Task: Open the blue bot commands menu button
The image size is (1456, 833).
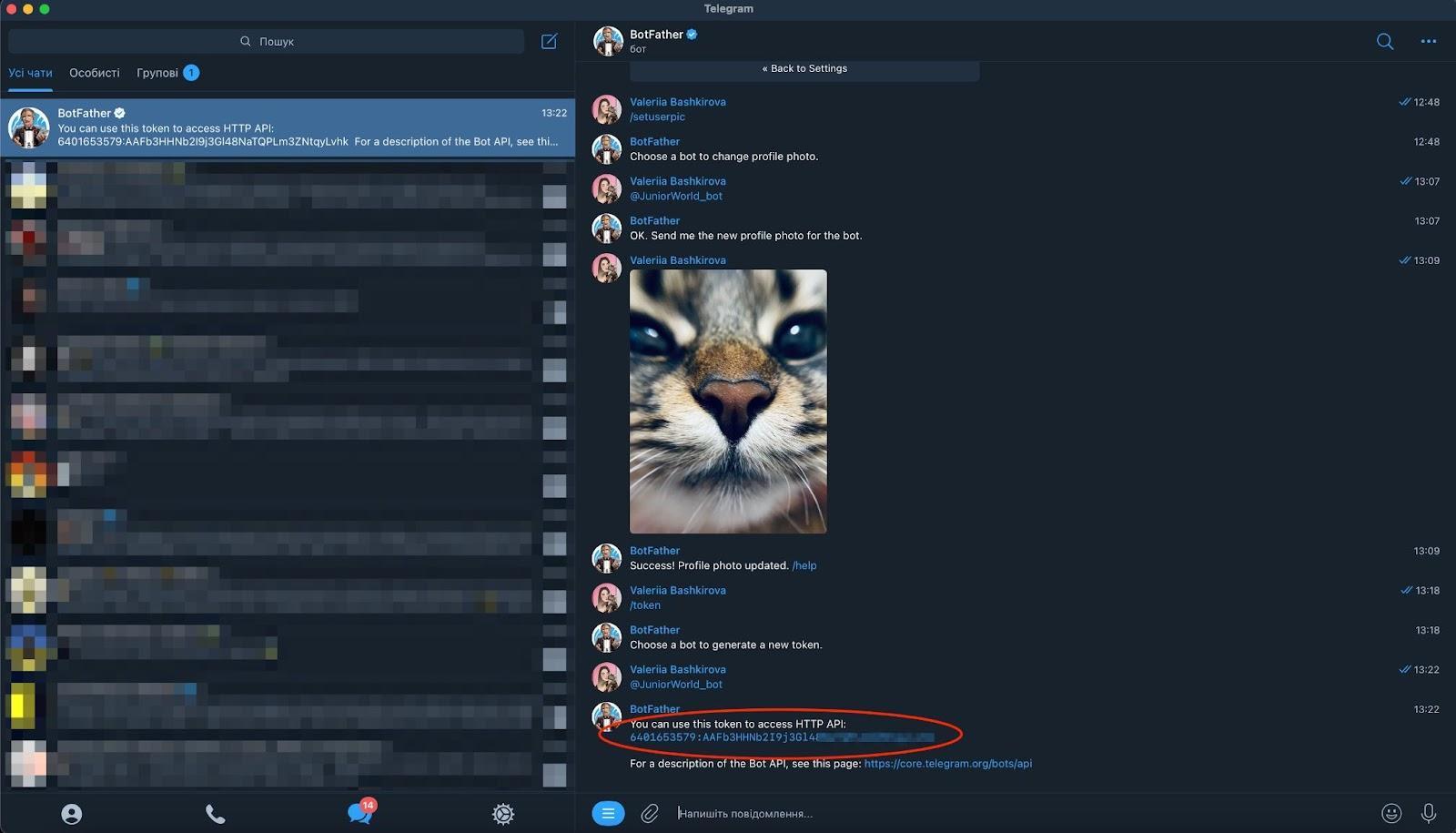Action: 608,813
